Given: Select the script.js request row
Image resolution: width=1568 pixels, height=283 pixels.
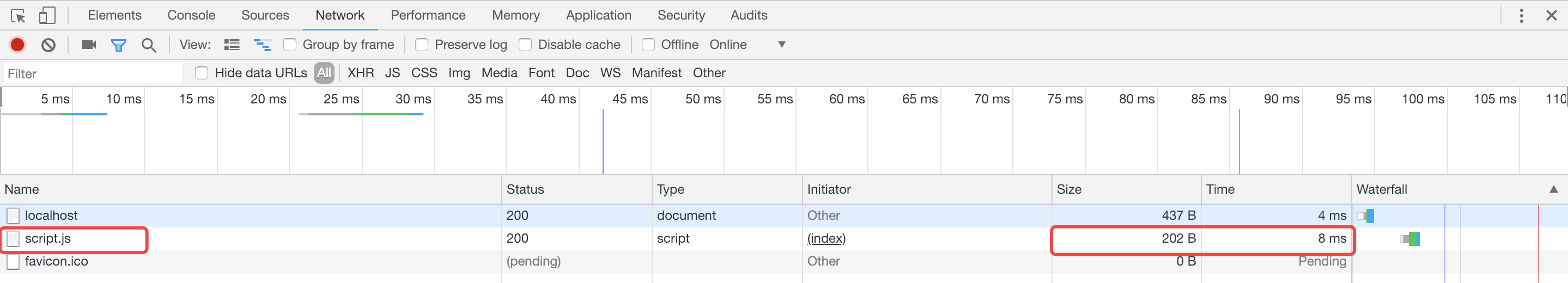Looking at the screenshot, I should (784, 238).
